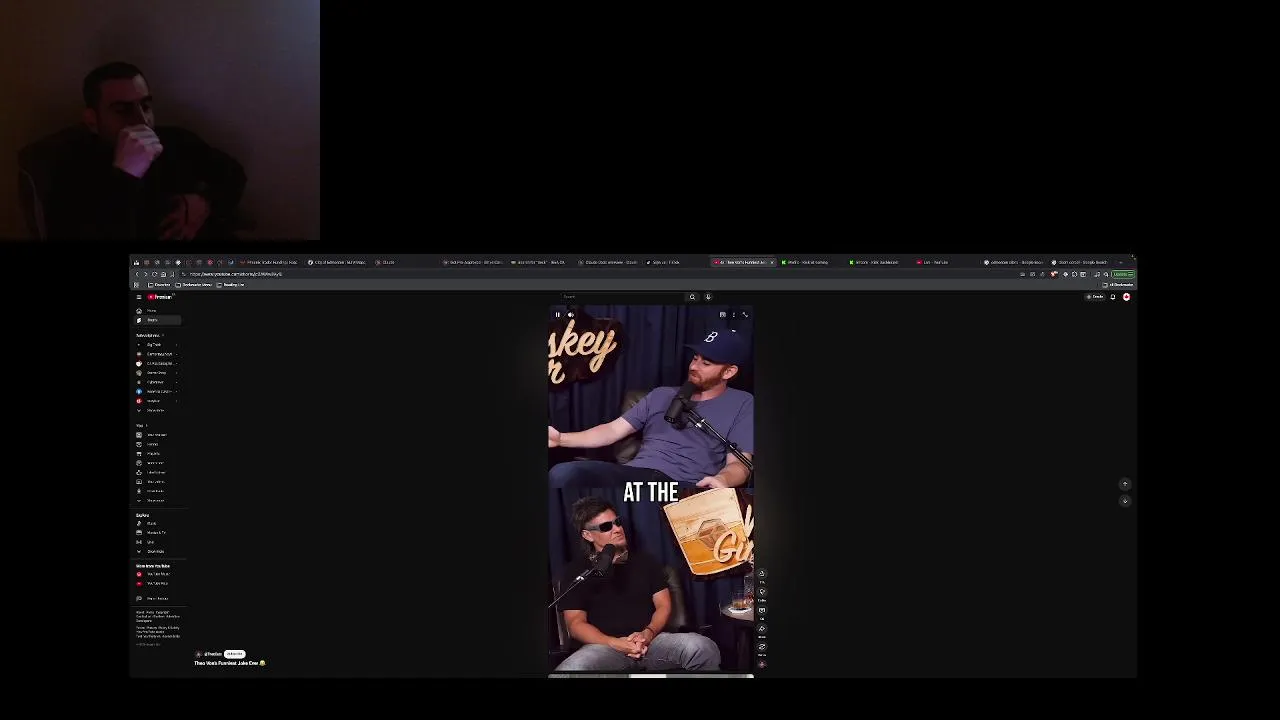Open History in the sidebar
The image size is (1280, 720).
tap(157, 444)
